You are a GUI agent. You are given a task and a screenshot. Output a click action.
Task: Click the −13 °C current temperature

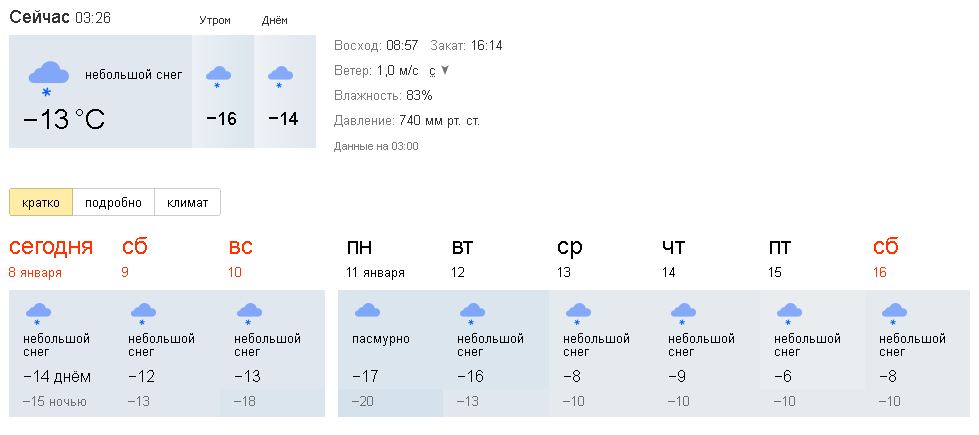click(64, 119)
